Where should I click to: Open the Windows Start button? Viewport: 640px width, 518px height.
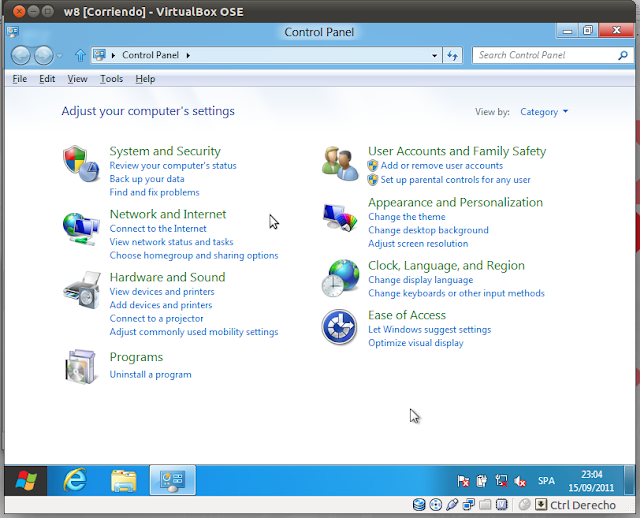tap(26, 480)
